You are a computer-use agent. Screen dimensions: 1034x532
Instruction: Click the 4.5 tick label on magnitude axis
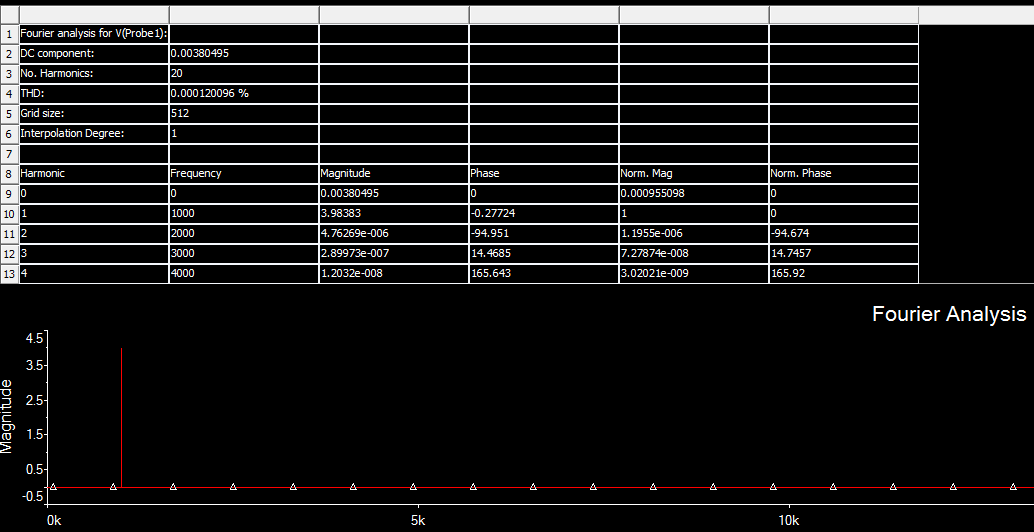coord(34,339)
